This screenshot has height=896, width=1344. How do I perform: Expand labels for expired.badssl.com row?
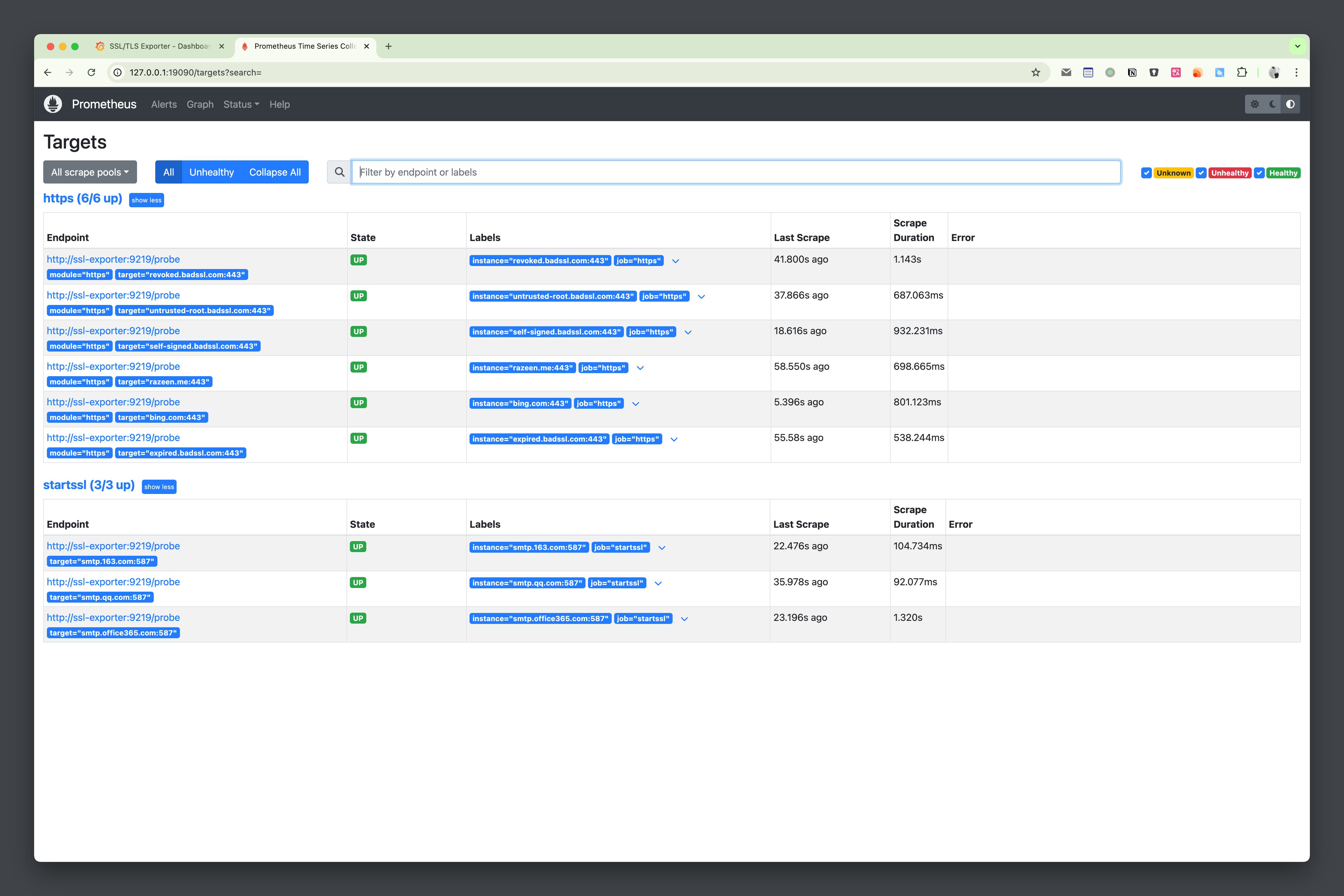pyautogui.click(x=674, y=439)
